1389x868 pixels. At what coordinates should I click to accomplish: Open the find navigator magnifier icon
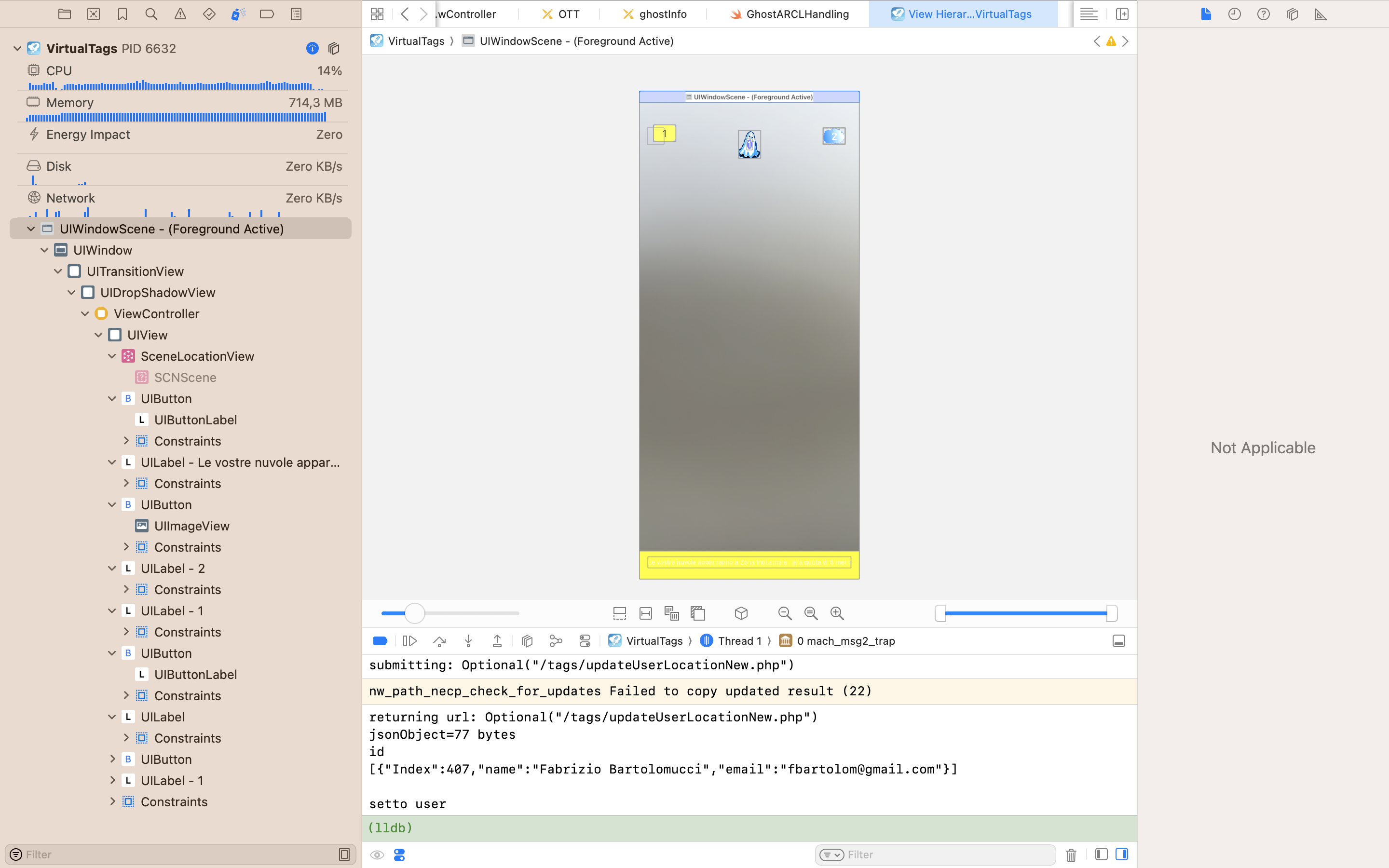151,14
